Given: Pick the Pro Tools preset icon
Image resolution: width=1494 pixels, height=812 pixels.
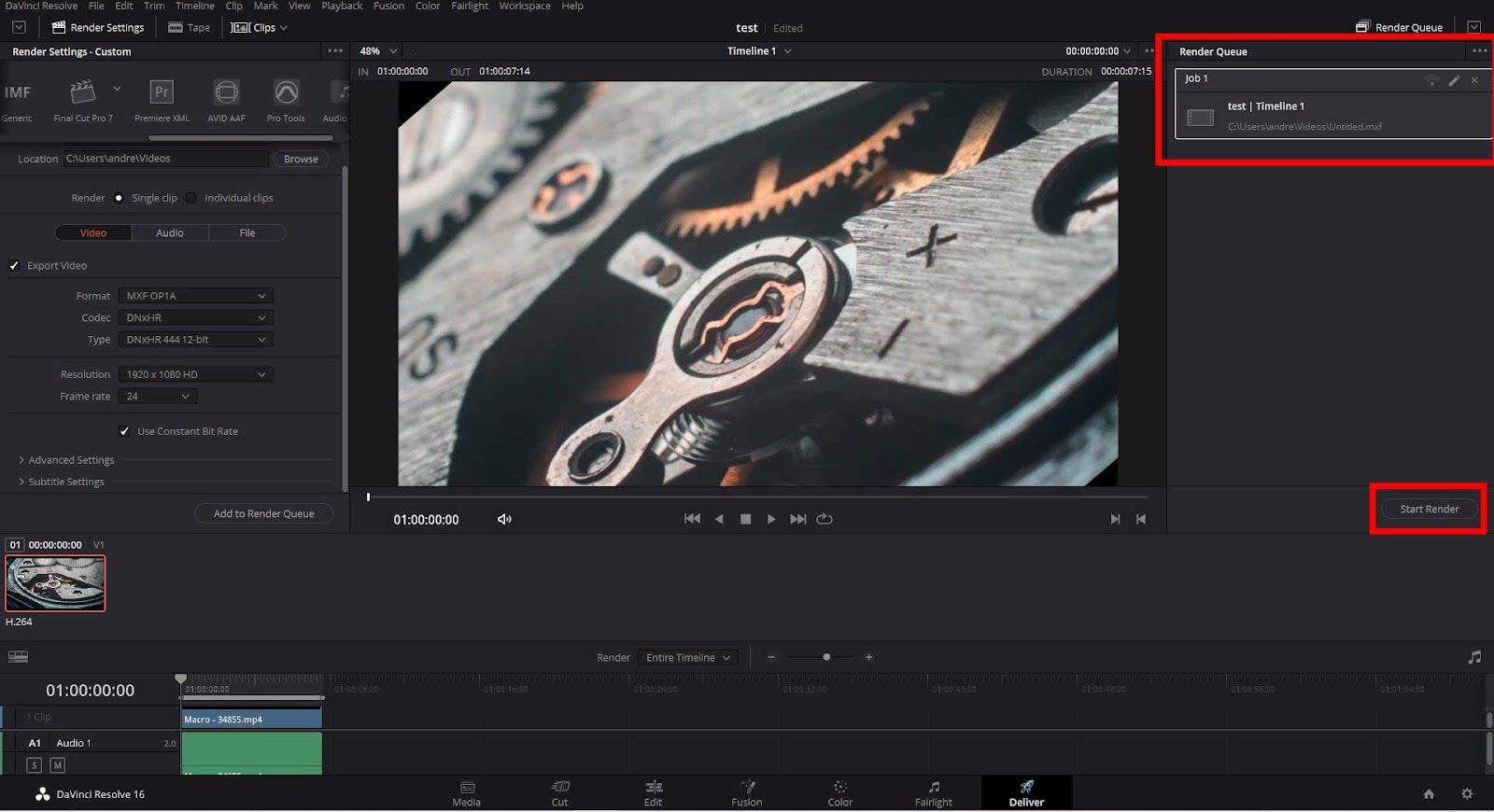Looking at the screenshot, I should tap(286, 92).
